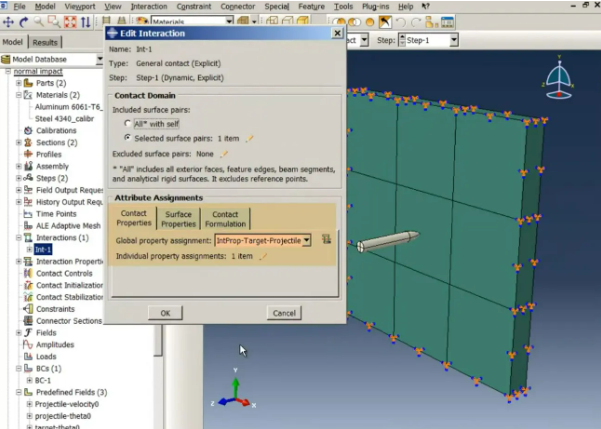
Task: Click the shaded render style cube icon
Action: pos(303,21)
